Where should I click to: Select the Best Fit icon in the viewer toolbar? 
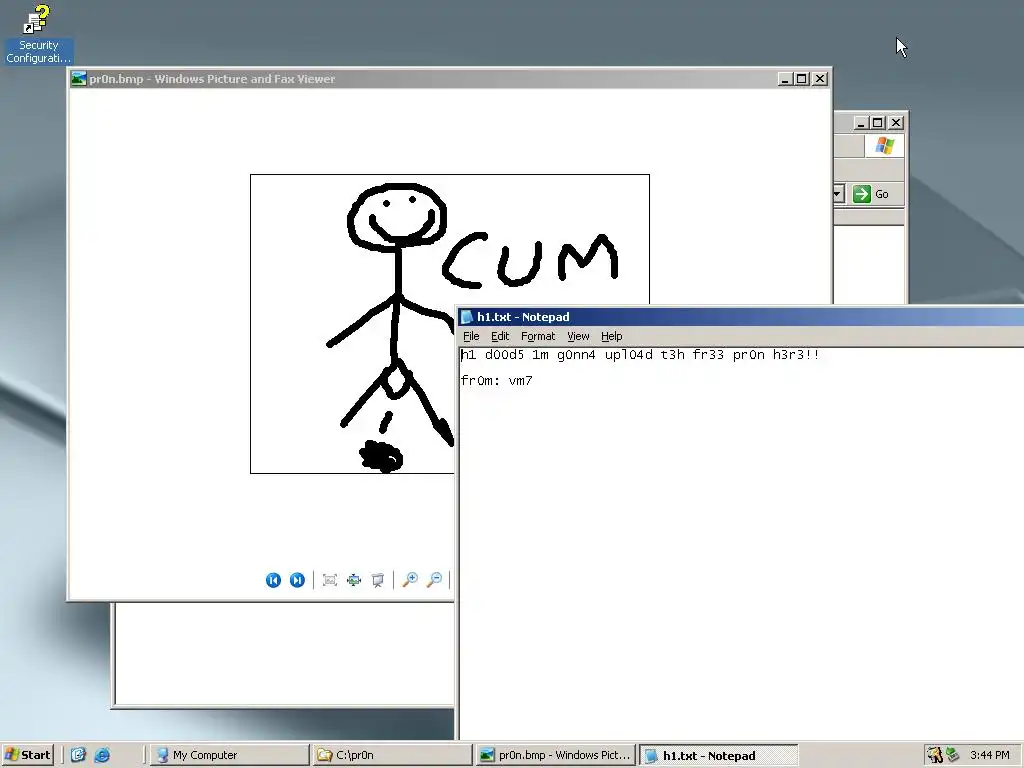click(x=330, y=580)
